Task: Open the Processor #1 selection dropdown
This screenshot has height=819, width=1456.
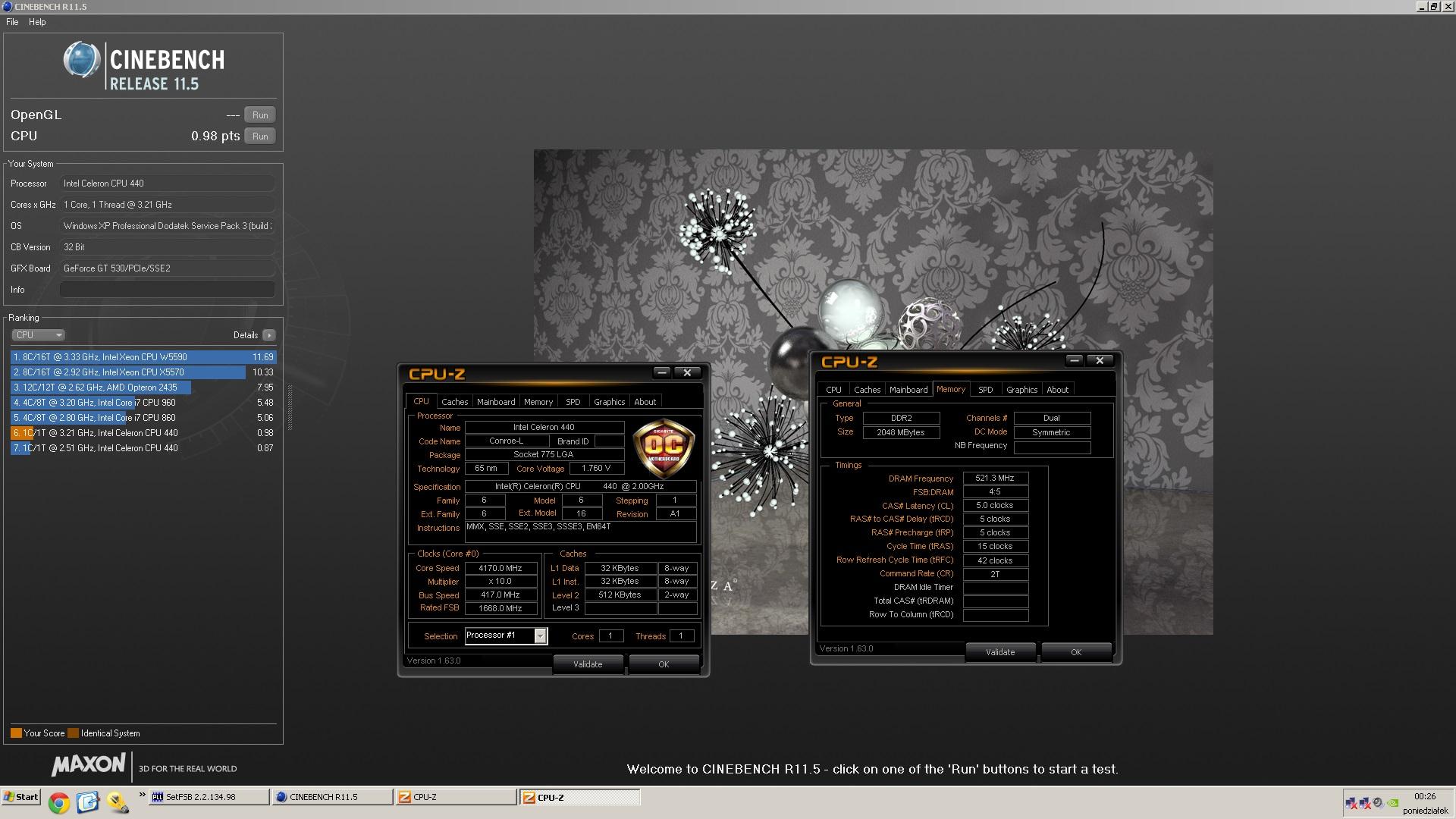Action: coord(540,636)
